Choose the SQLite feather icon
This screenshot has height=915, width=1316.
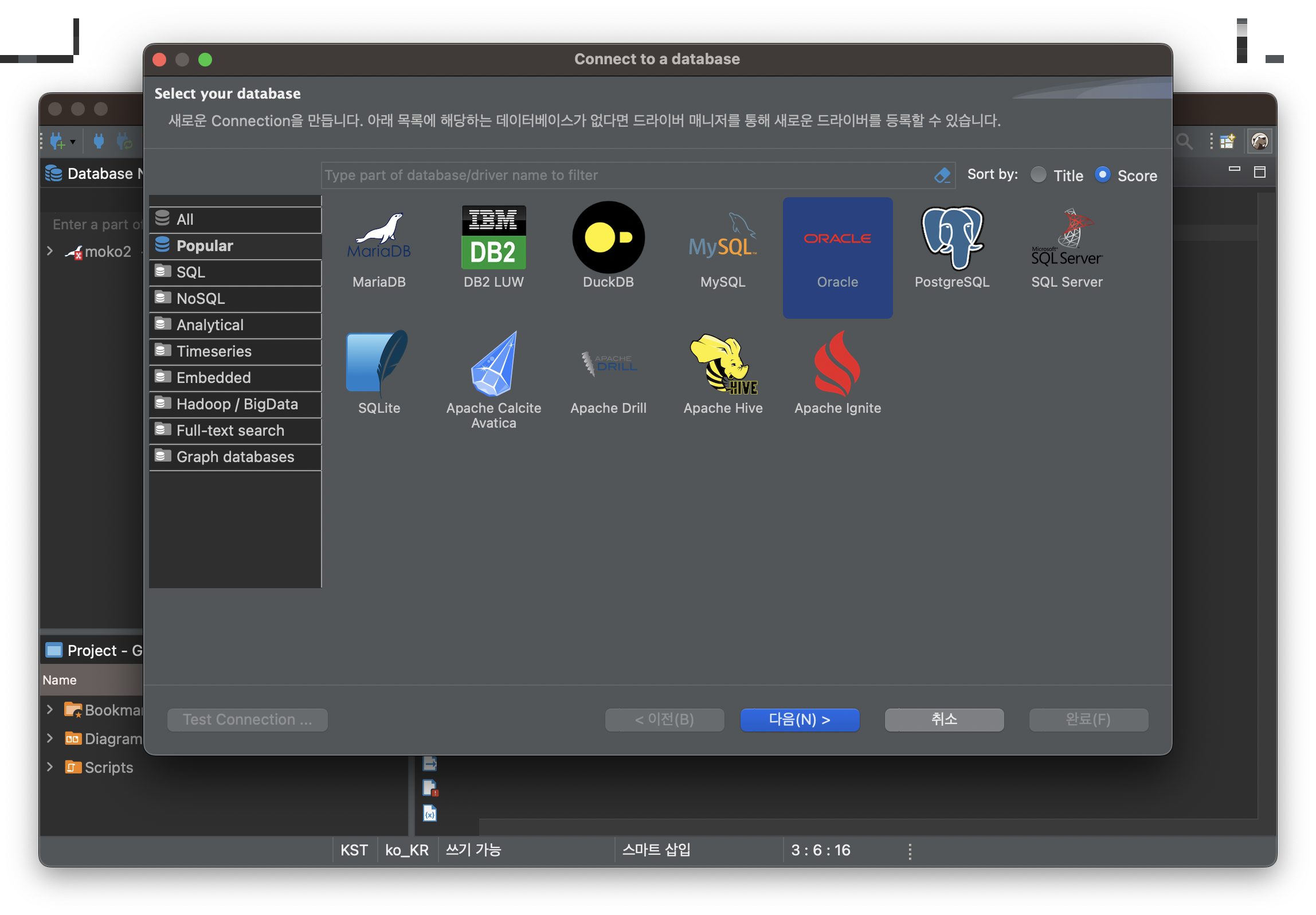(379, 365)
